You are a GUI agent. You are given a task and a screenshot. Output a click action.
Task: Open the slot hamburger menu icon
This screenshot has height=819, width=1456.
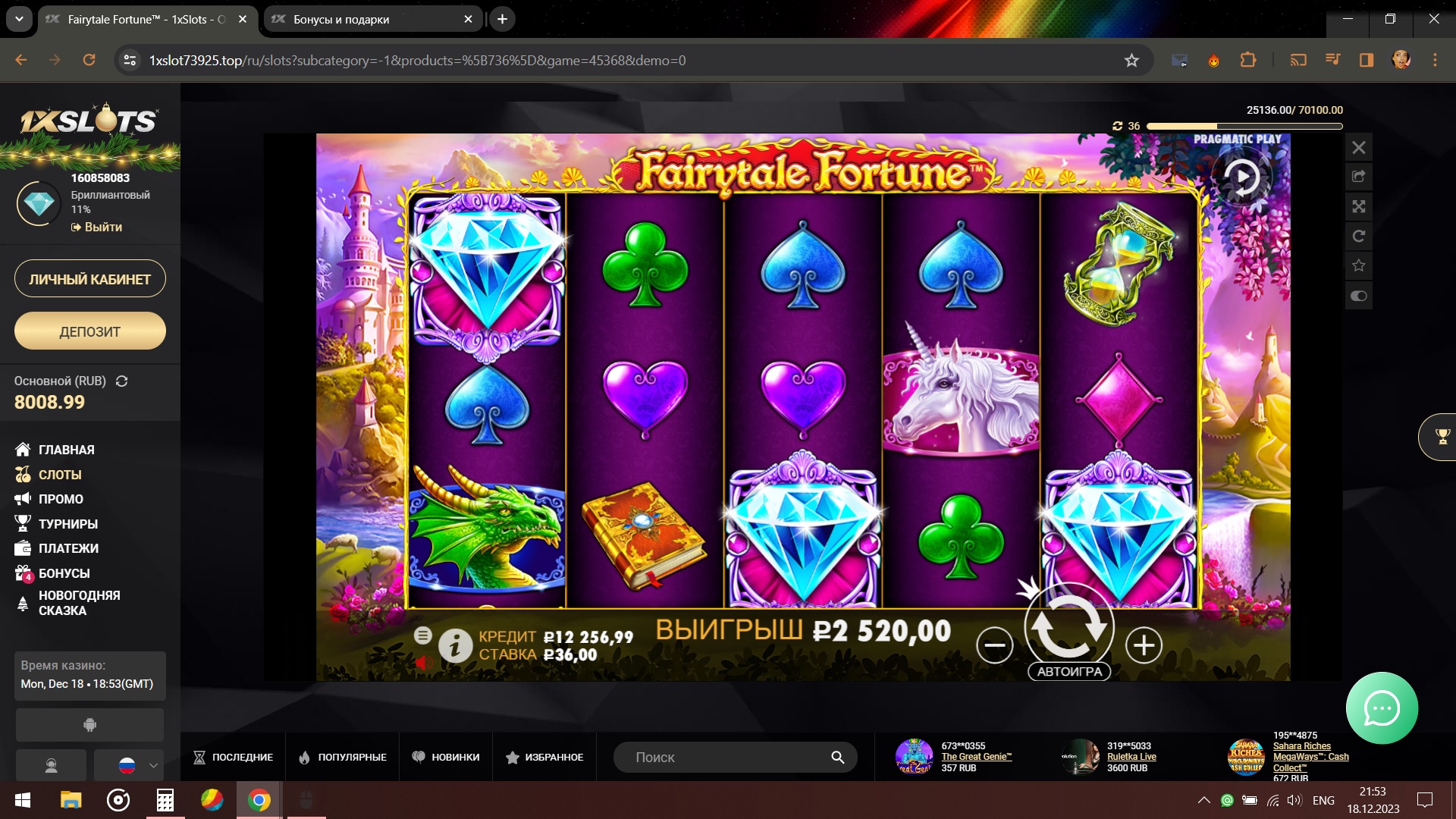tap(423, 635)
